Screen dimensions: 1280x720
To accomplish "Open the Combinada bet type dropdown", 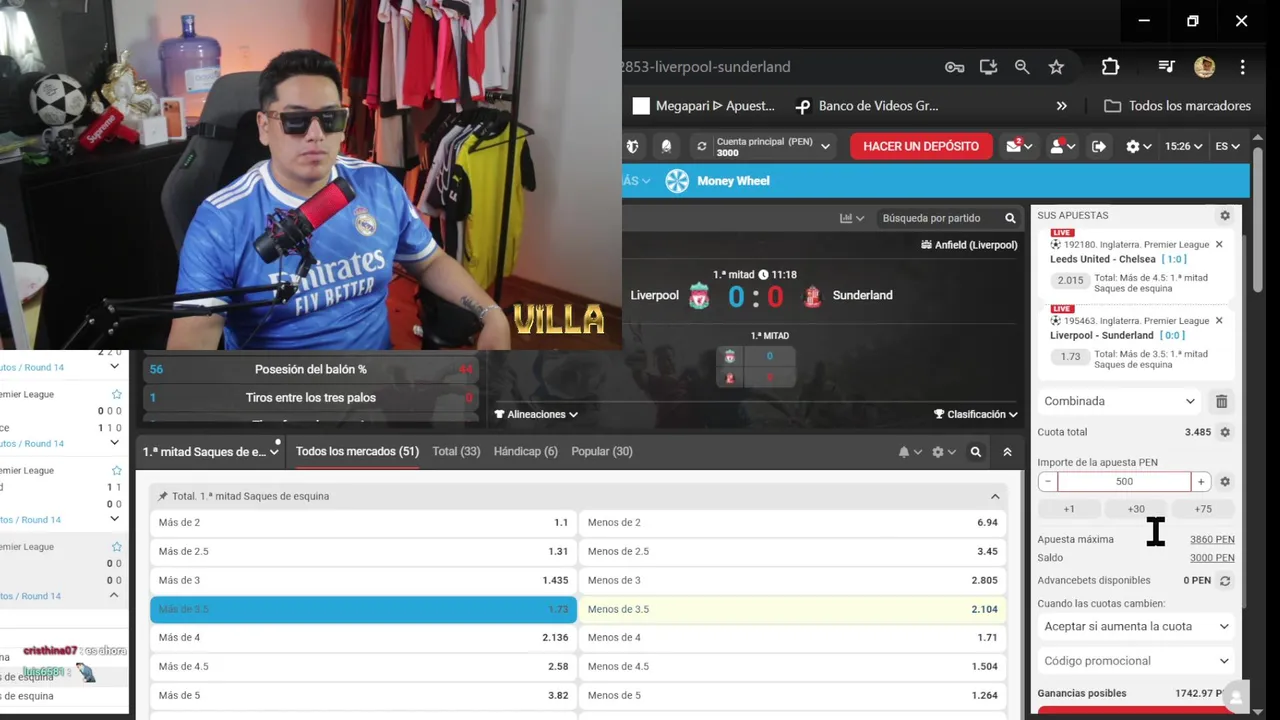I will [1119, 401].
